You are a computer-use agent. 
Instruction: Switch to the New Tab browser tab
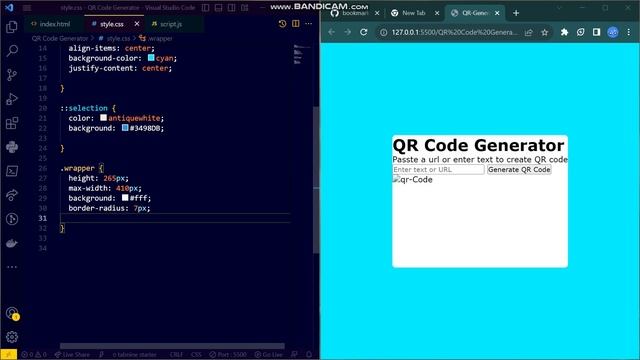[414, 13]
